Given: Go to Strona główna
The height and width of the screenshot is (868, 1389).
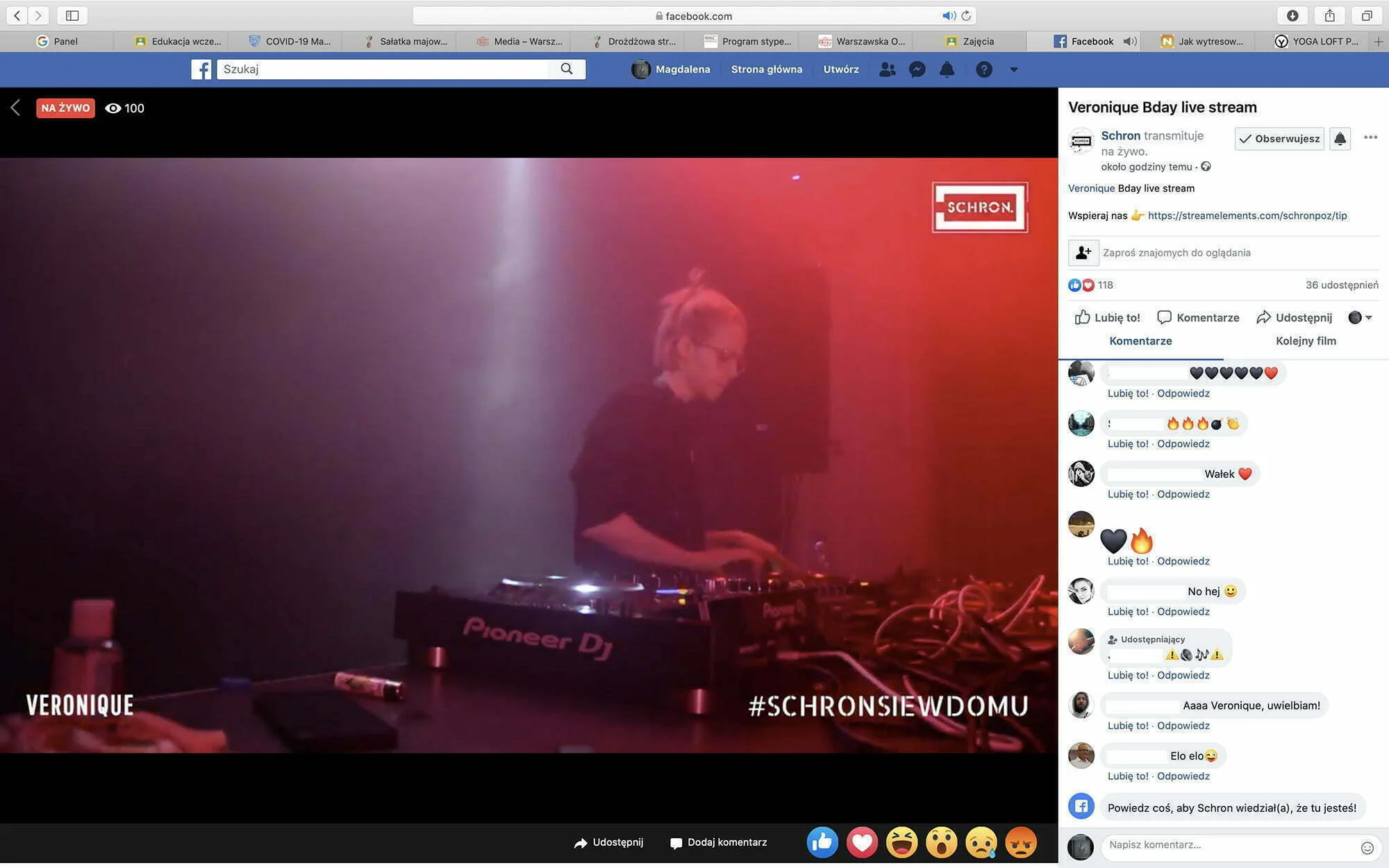Looking at the screenshot, I should (766, 69).
